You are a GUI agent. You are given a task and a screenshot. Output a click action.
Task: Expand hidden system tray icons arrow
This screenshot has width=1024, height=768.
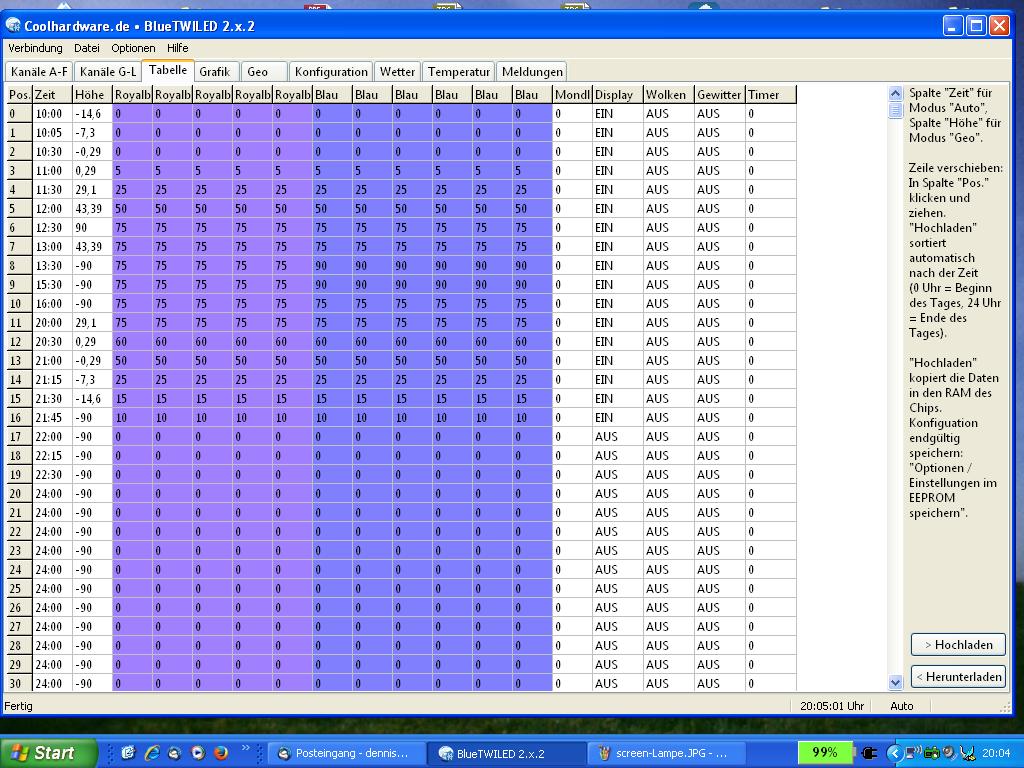click(895, 753)
